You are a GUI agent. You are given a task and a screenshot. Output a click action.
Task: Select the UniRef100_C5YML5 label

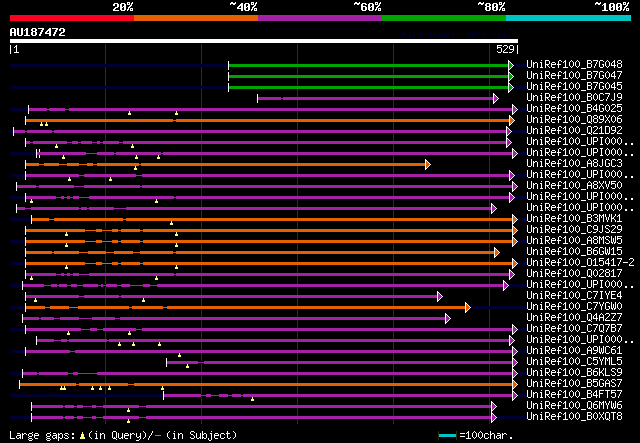574,362
